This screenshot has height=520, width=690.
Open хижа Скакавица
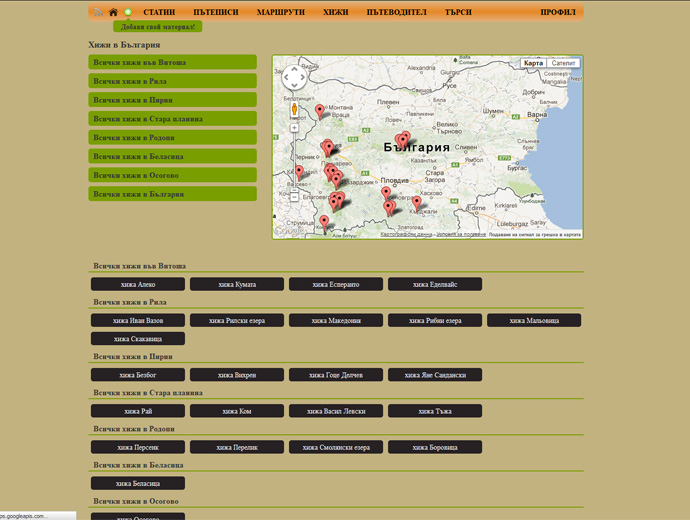click(x=138, y=339)
